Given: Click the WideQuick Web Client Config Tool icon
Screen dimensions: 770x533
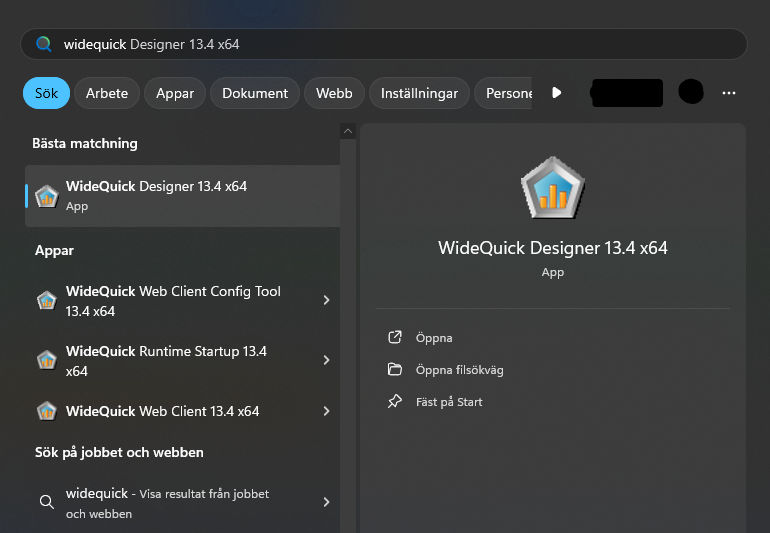Looking at the screenshot, I should pyautogui.click(x=47, y=300).
